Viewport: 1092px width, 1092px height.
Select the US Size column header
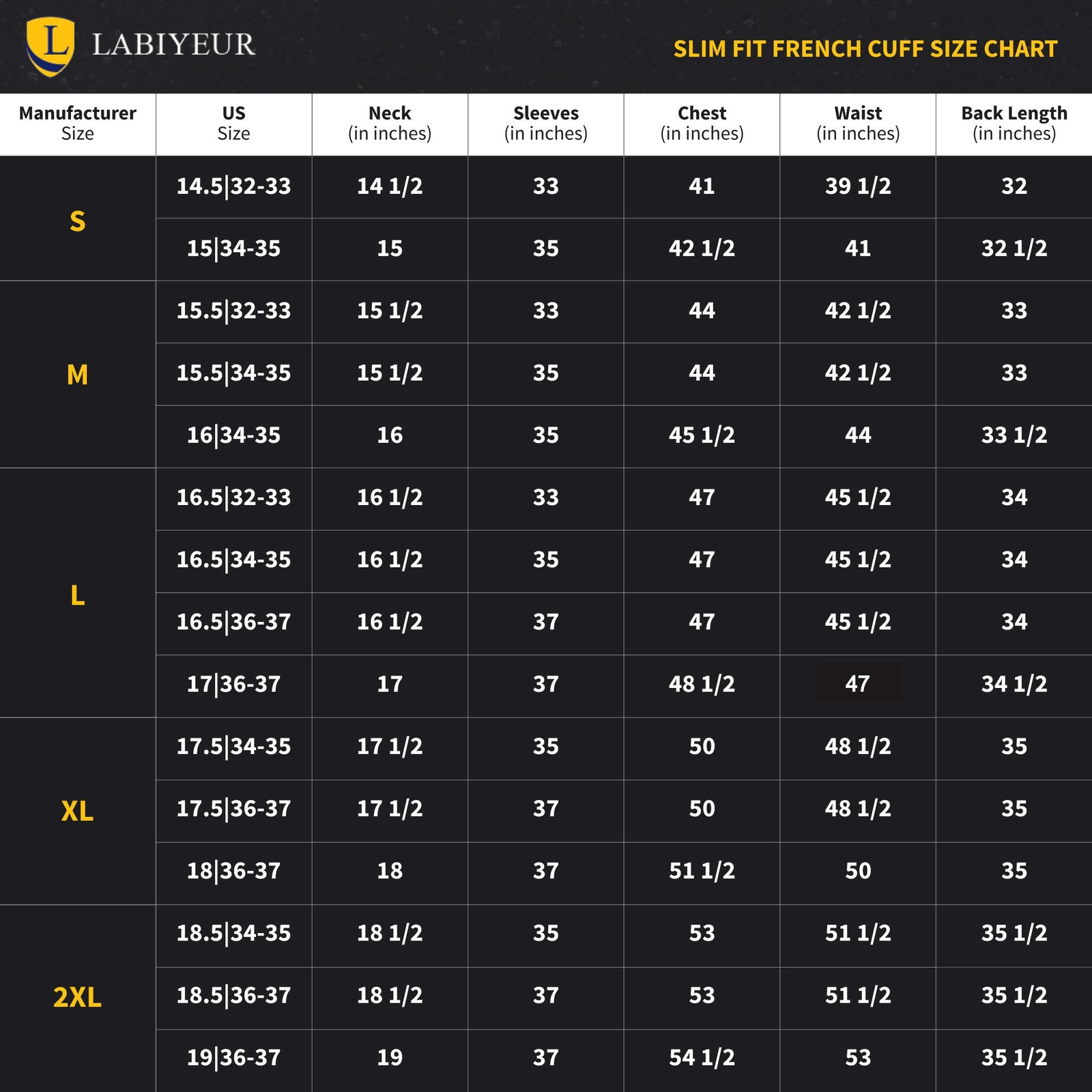point(233,123)
